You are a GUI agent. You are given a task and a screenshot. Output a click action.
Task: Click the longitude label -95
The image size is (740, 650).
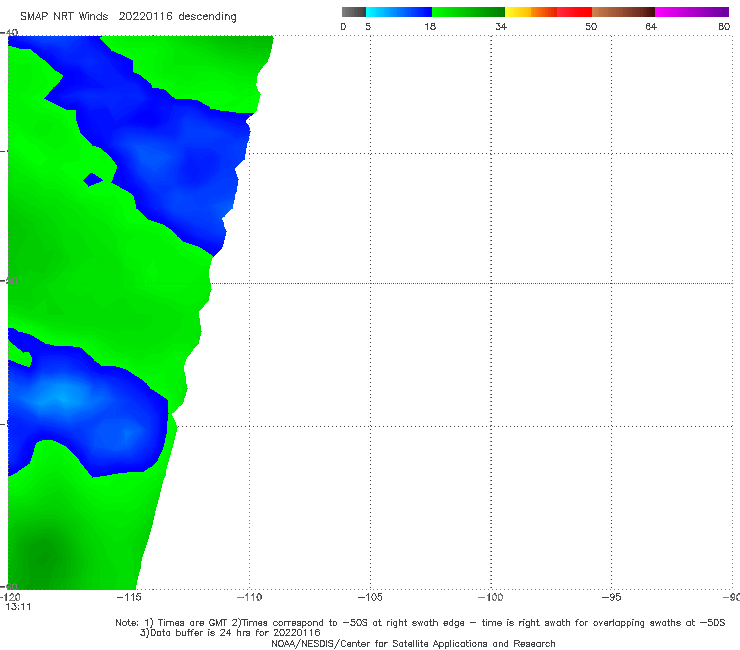pos(612,597)
